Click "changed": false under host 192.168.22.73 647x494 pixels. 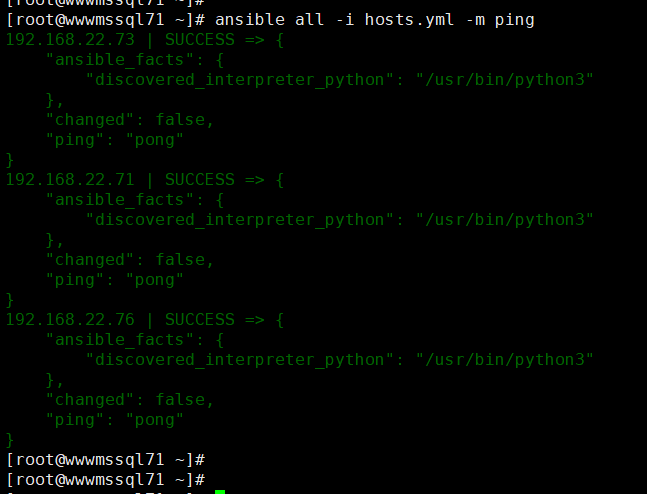click(x=130, y=120)
